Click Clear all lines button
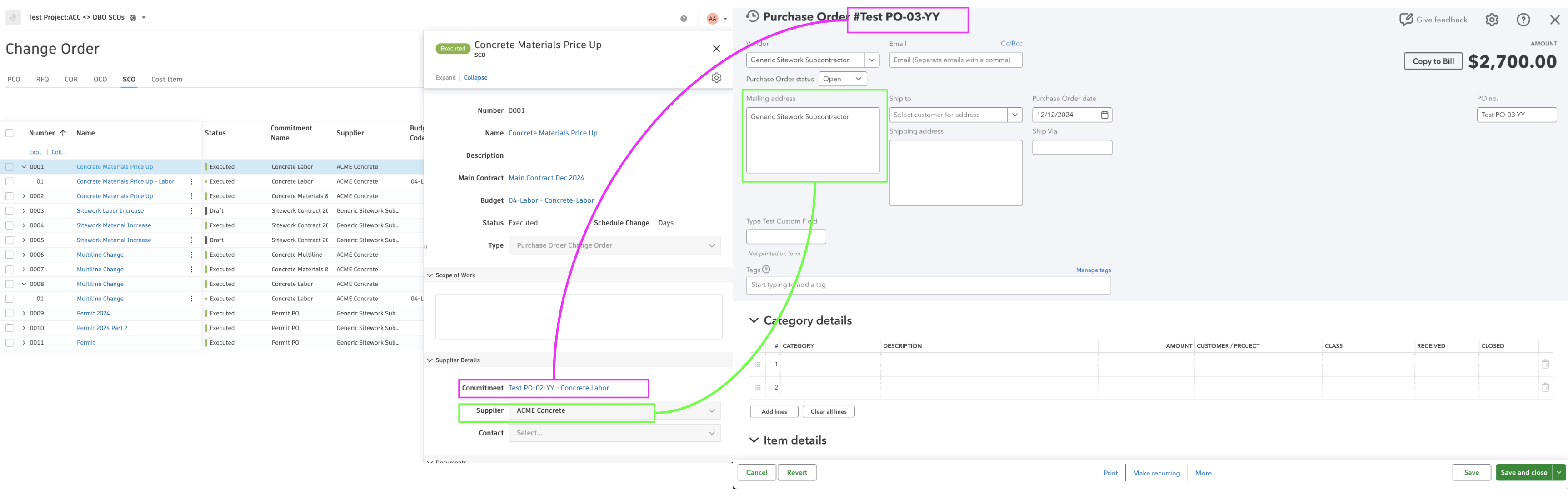 [x=829, y=412]
